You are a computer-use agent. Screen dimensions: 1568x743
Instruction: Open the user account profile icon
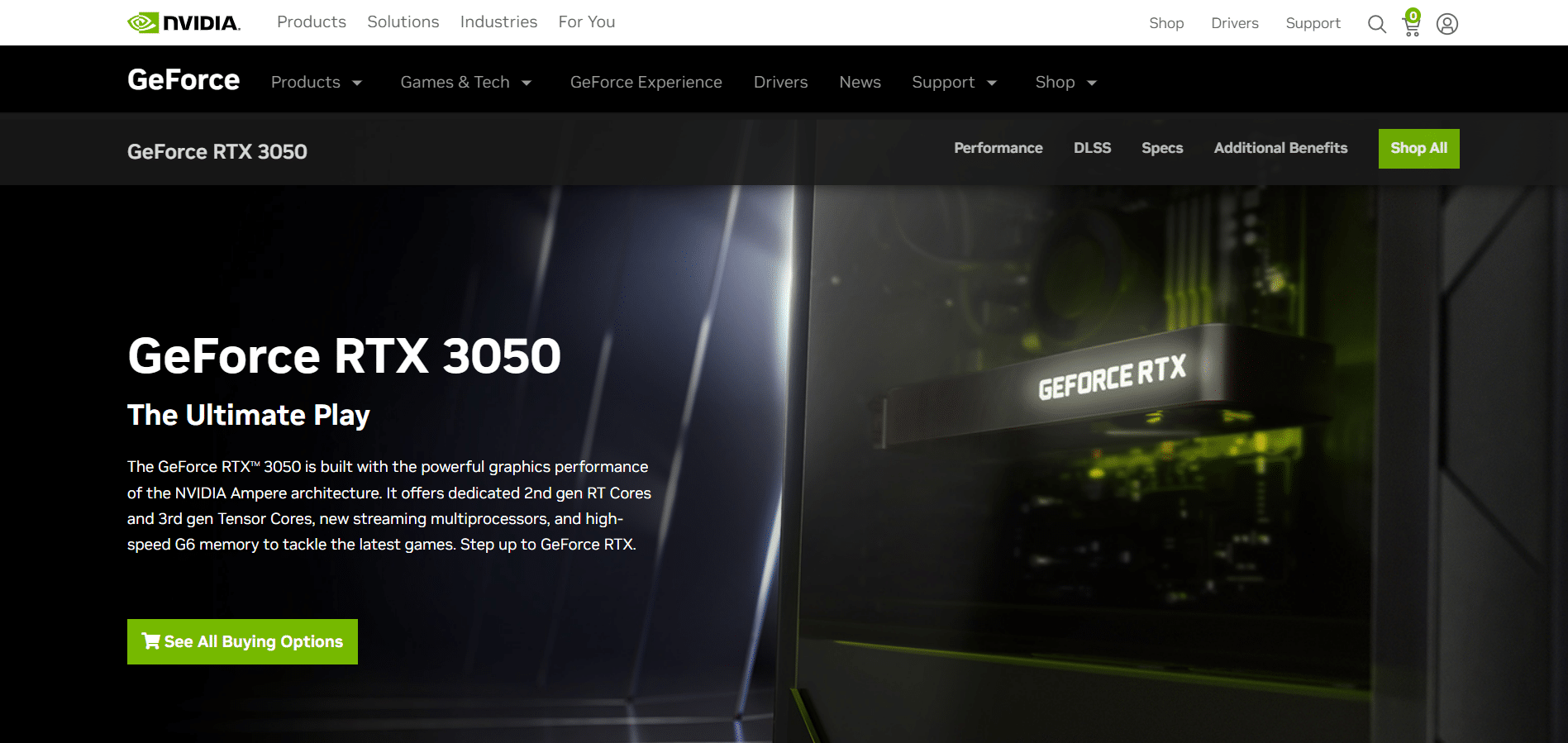point(1447,24)
